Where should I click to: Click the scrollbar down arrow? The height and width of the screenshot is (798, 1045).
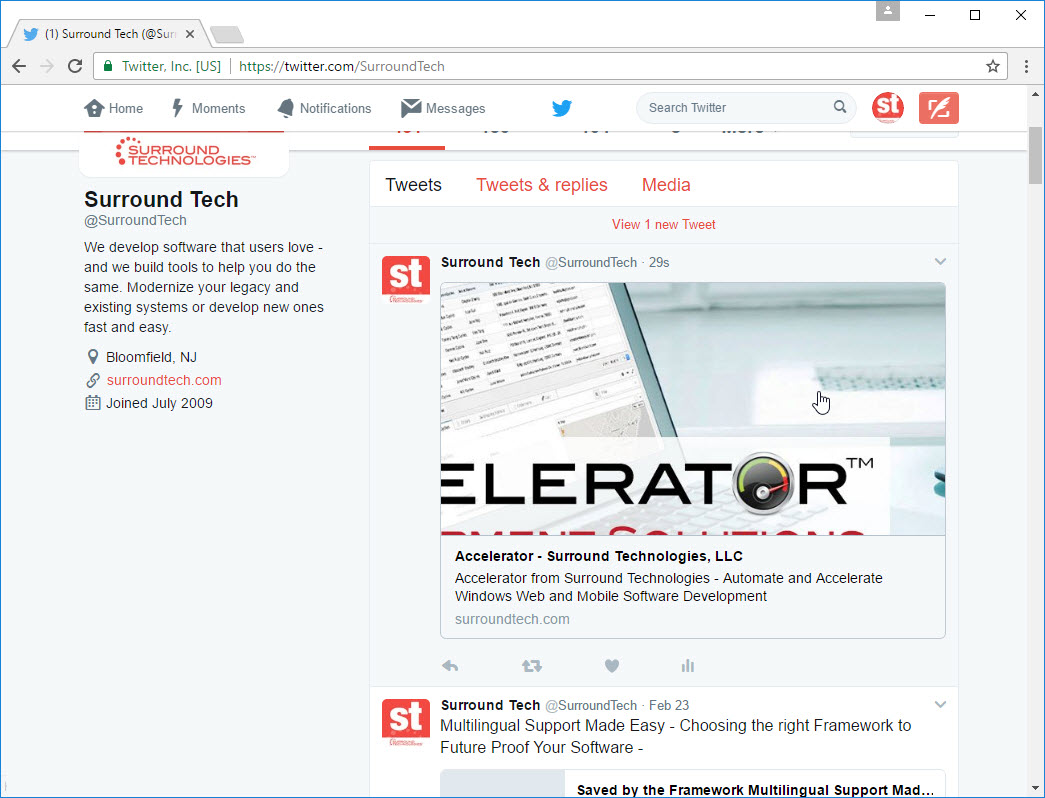coord(1035,789)
